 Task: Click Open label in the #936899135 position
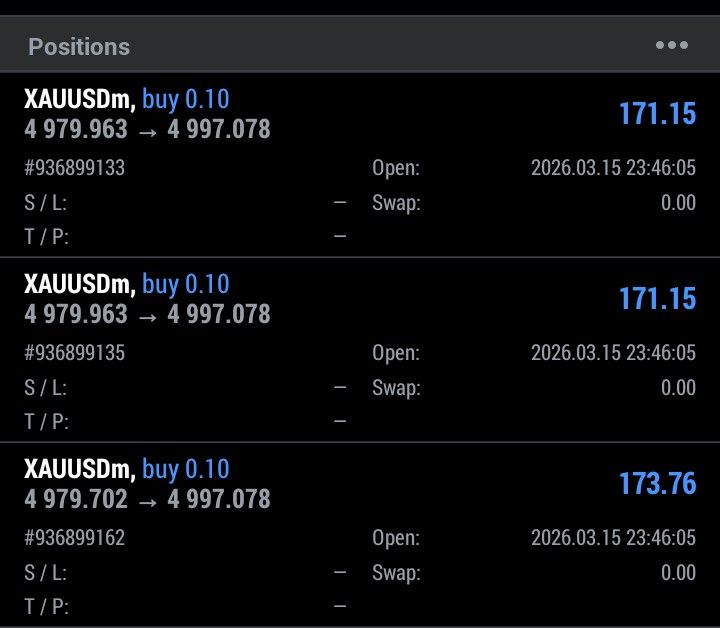396,353
